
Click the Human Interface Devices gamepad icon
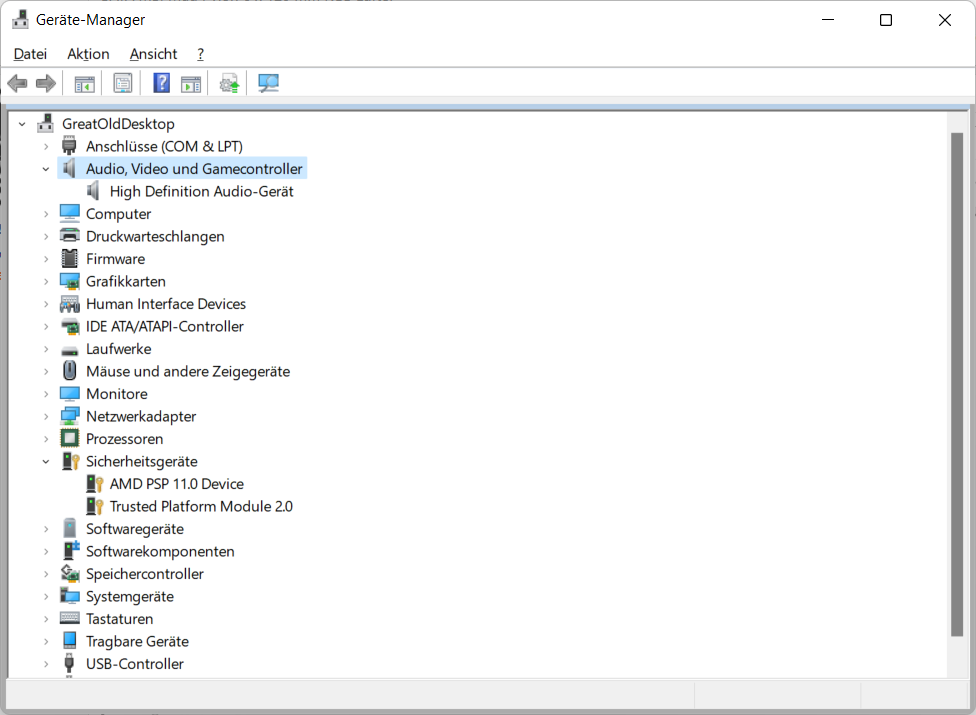[x=70, y=304]
